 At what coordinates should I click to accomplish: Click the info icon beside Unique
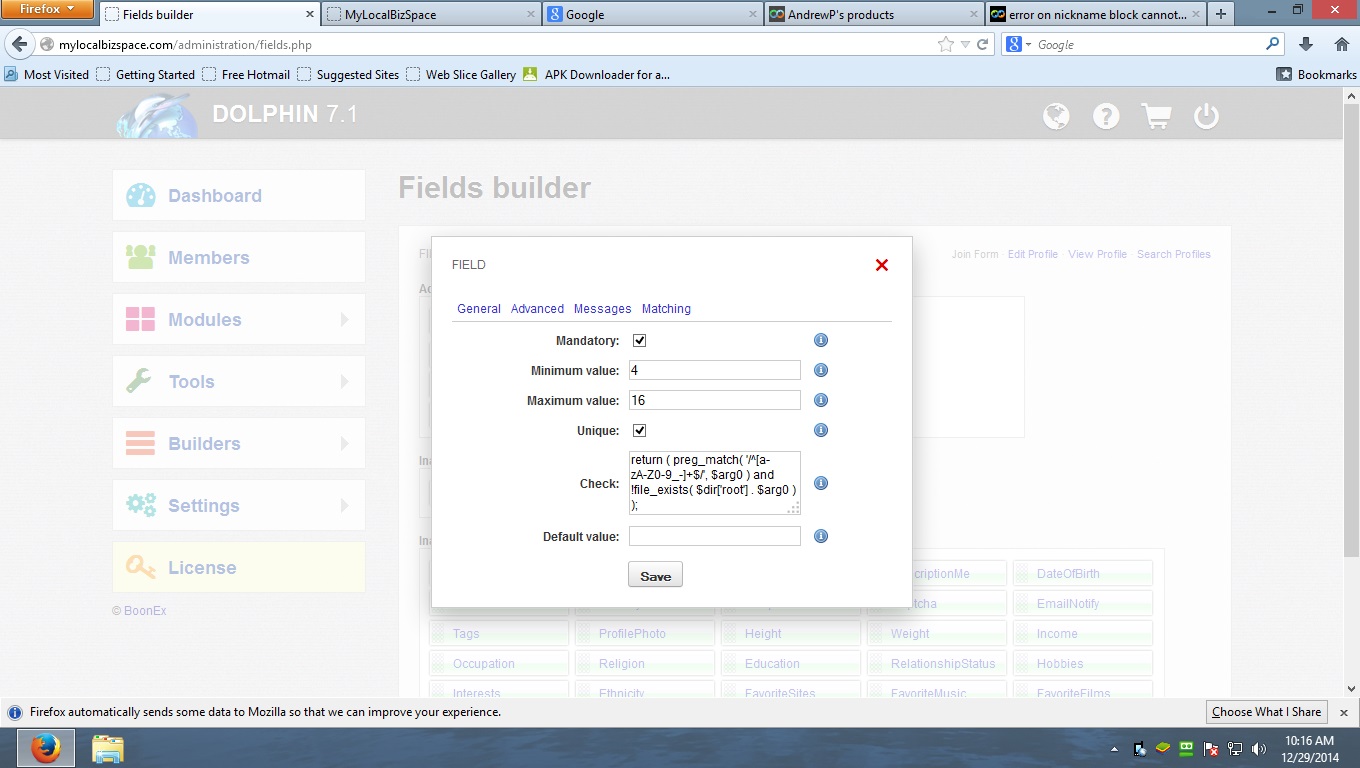pyautogui.click(x=821, y=430)
